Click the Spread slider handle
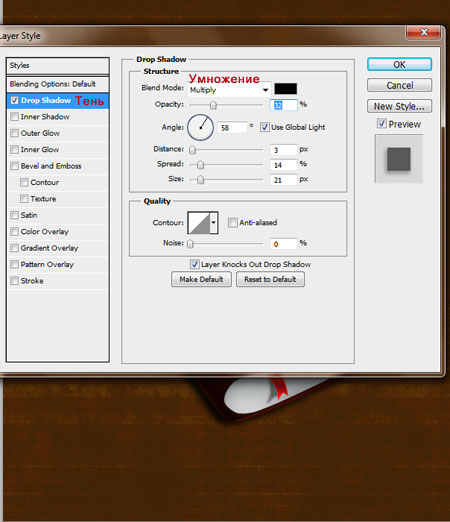Viewport: 450px width, 522px height. pyautogui.click(x=200, y=165)
